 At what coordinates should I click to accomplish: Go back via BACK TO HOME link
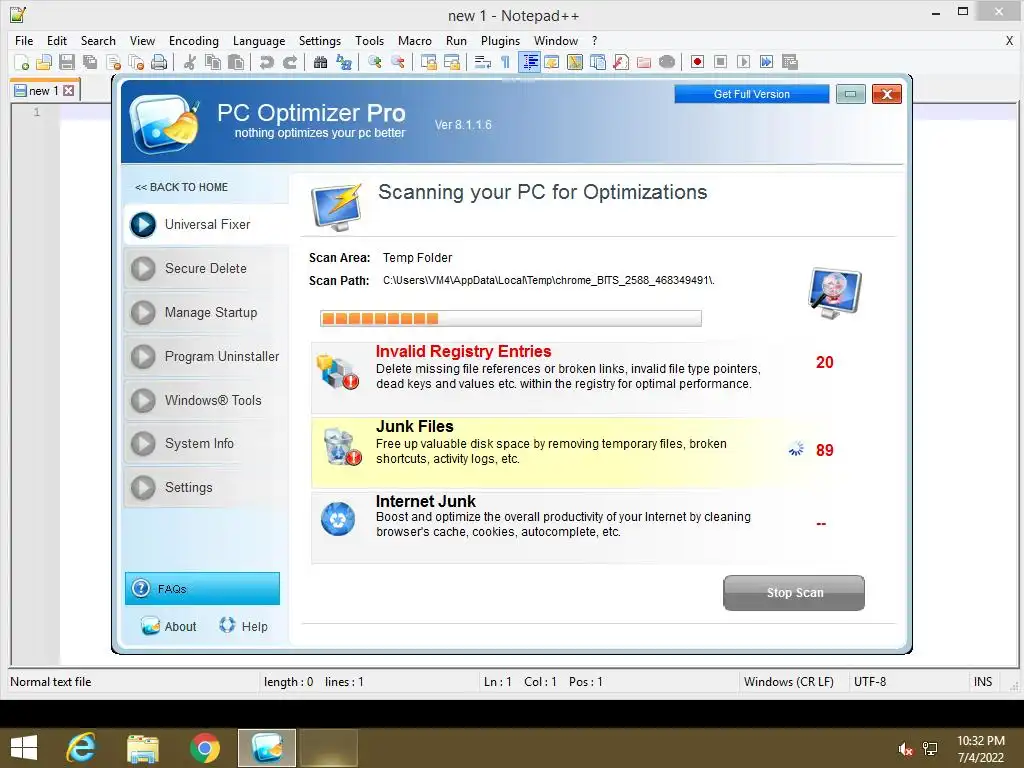pyautogui.click(x=181, y=187)
